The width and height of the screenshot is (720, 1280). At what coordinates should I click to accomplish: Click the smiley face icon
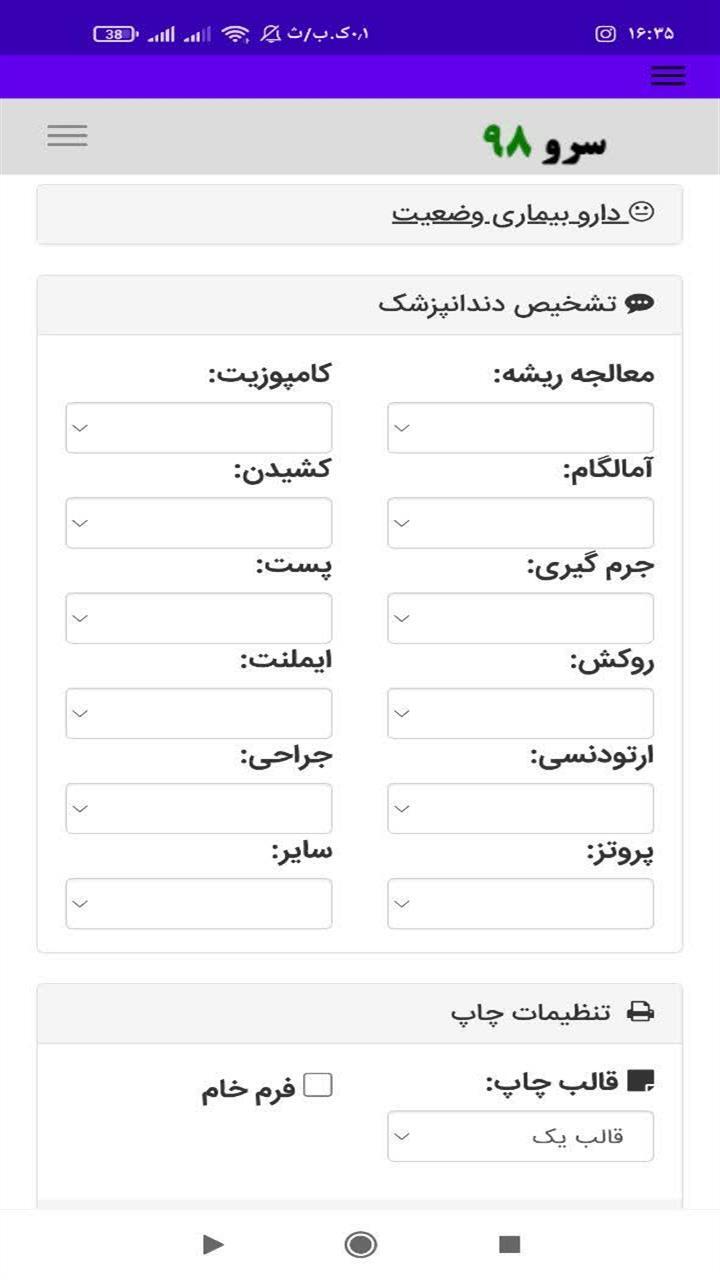pos(643,212)
